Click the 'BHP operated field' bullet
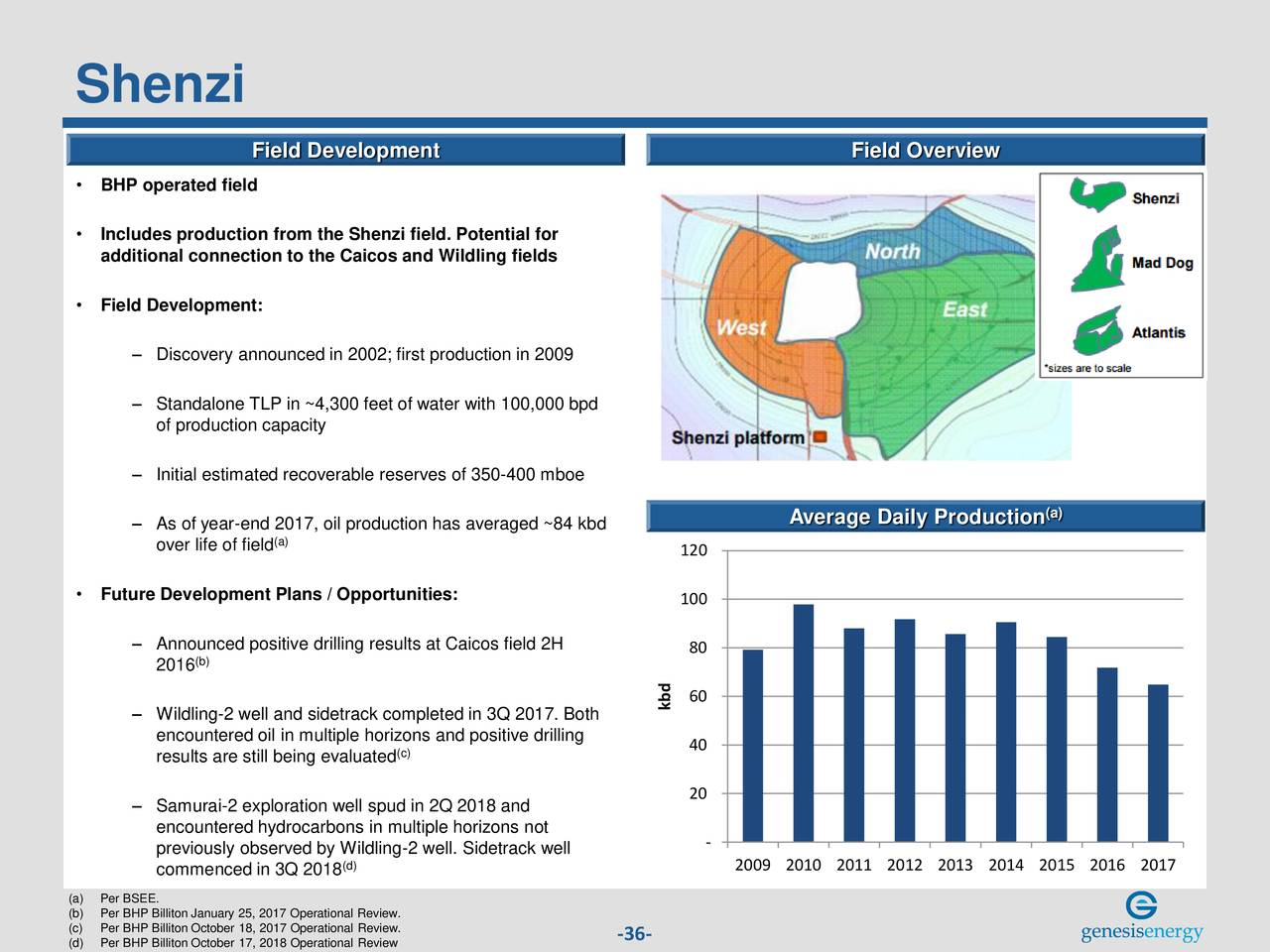 point(179,185)
